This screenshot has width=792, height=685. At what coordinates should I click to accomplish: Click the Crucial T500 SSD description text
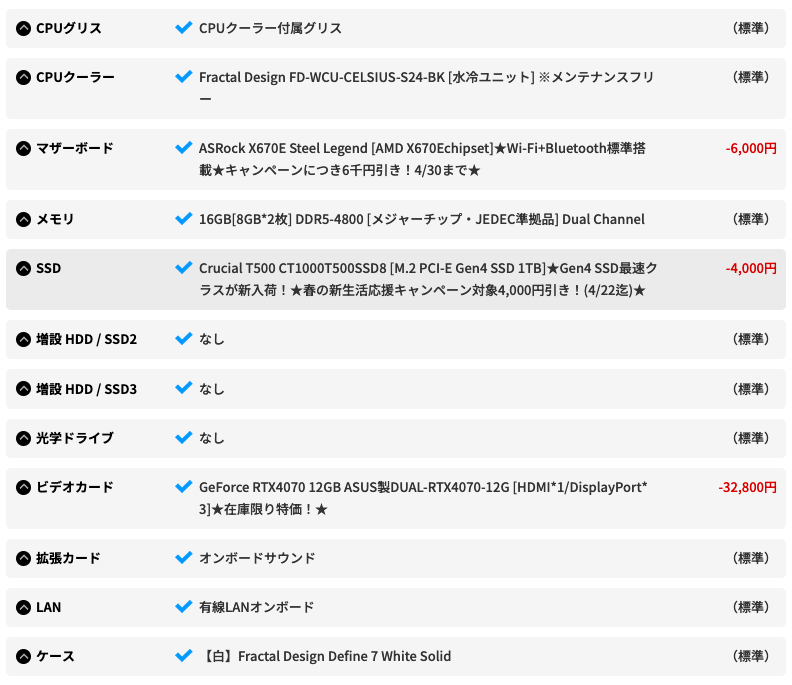tap(428, 279)
